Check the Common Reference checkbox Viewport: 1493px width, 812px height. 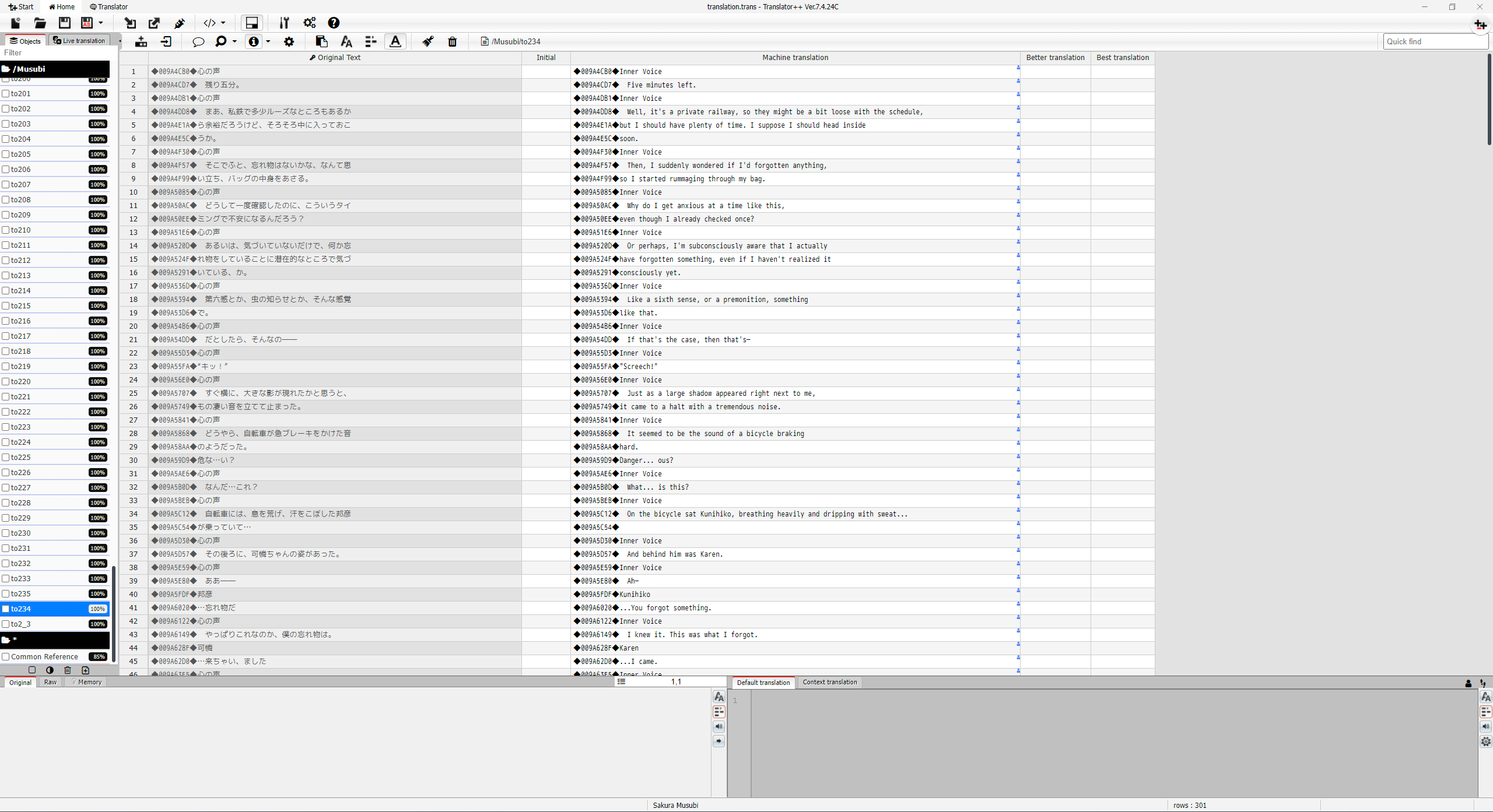click(6, 656)
